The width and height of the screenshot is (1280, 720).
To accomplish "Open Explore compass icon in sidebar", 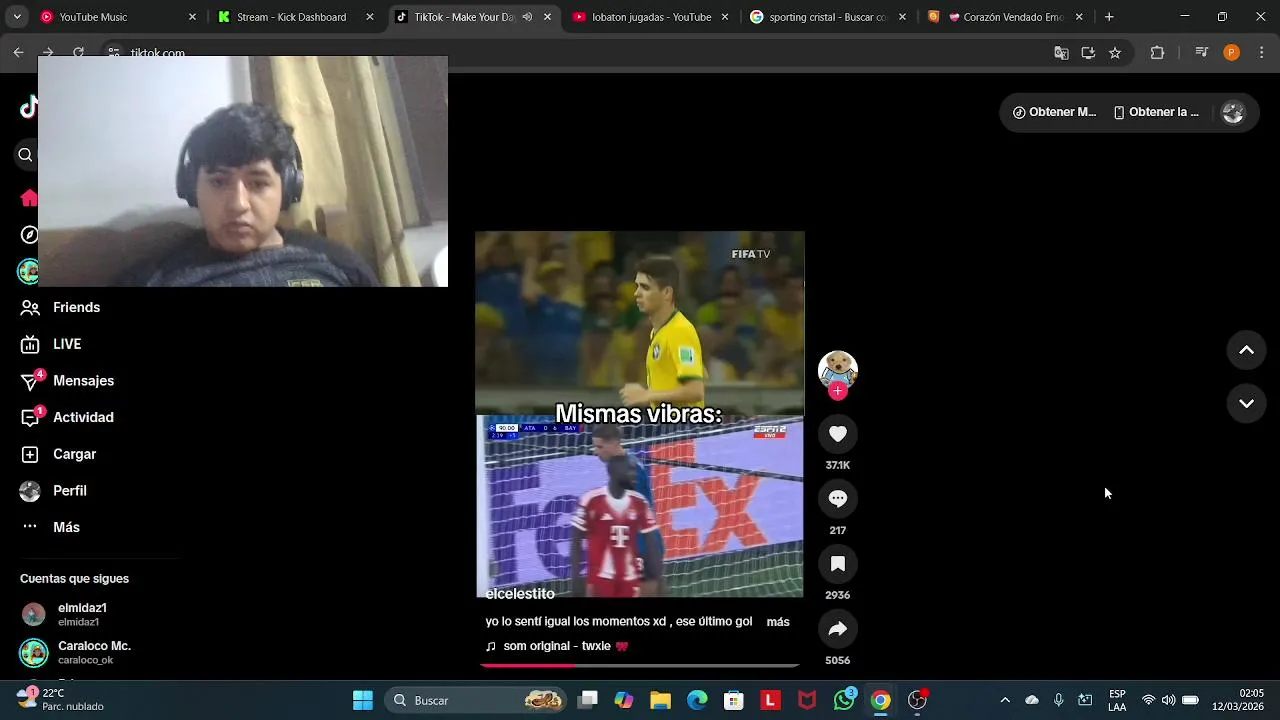I will (29, 235).
